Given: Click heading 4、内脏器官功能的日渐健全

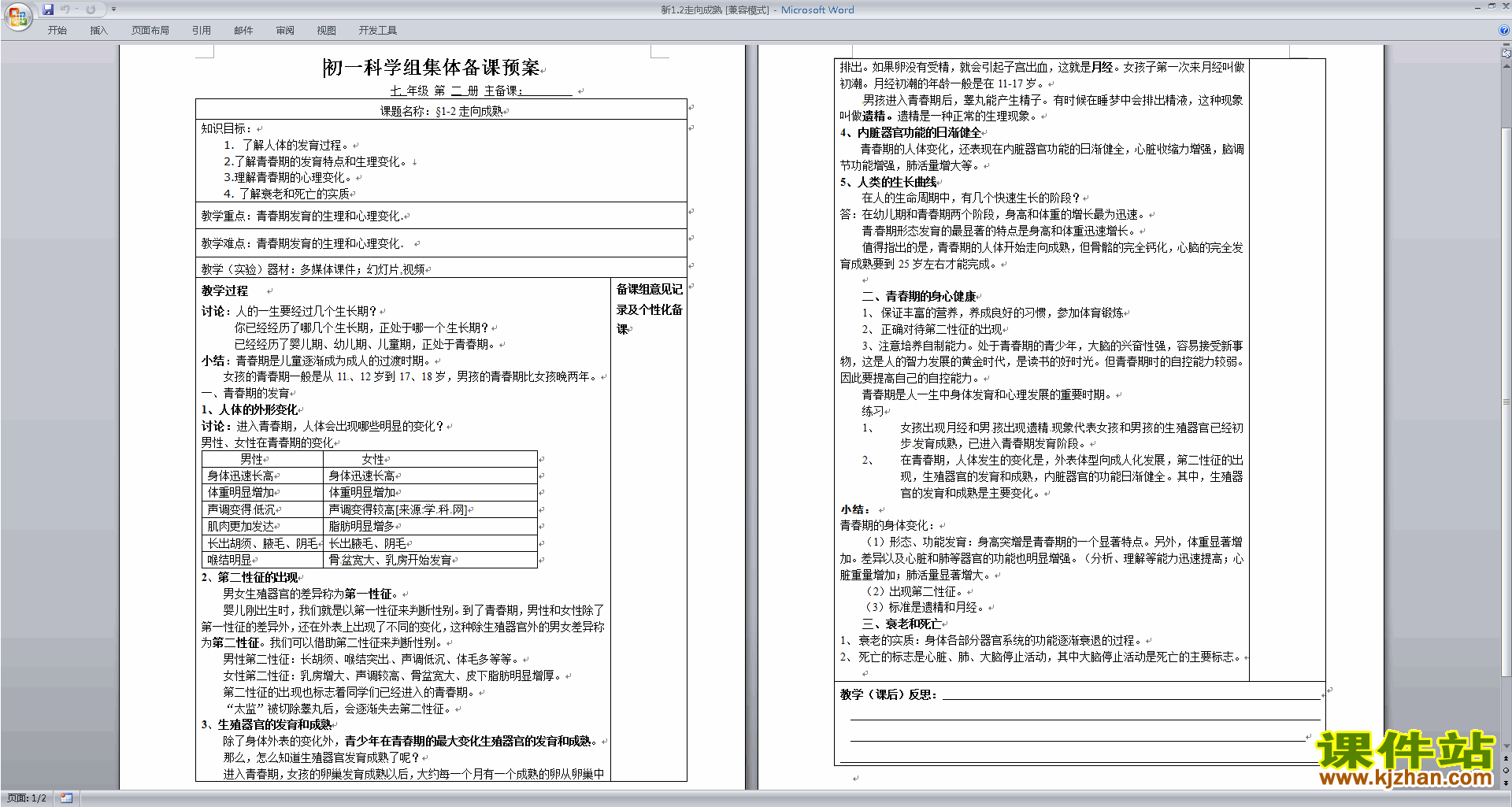Looking at the screenshot, I should [x=910, y=132].
